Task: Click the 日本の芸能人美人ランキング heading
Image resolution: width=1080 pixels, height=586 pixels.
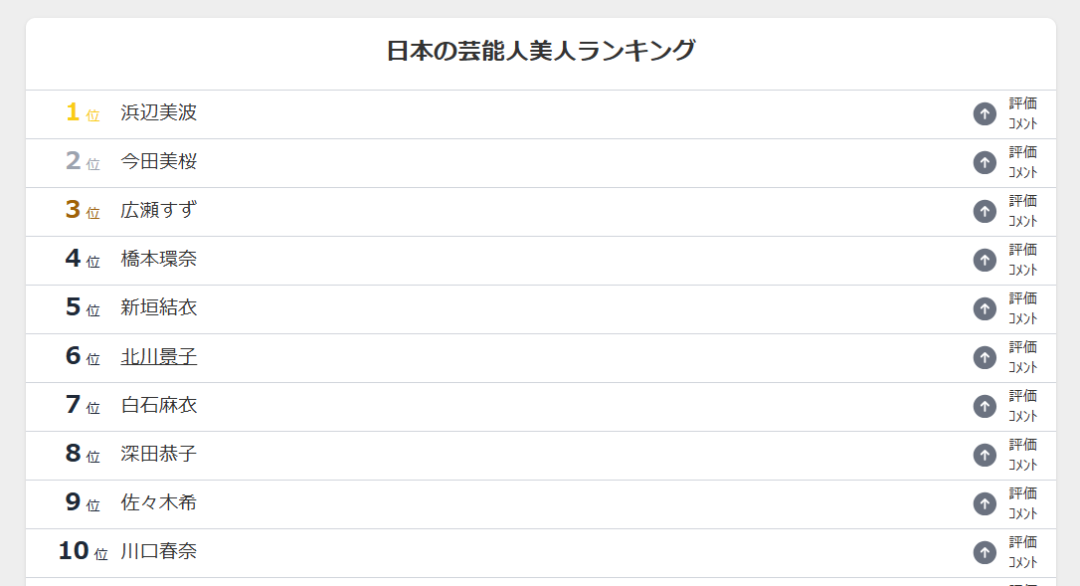Action: coord(541,51)
